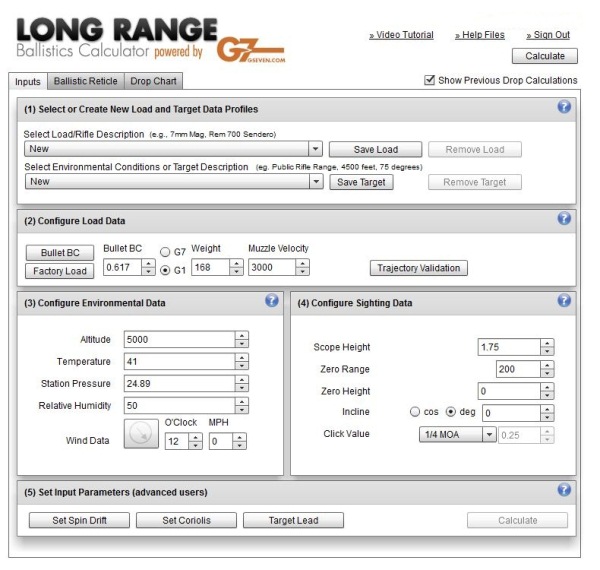This screenshot has width=600, height=570.
Task: Click the Save Target button
Action: point(361,182)
